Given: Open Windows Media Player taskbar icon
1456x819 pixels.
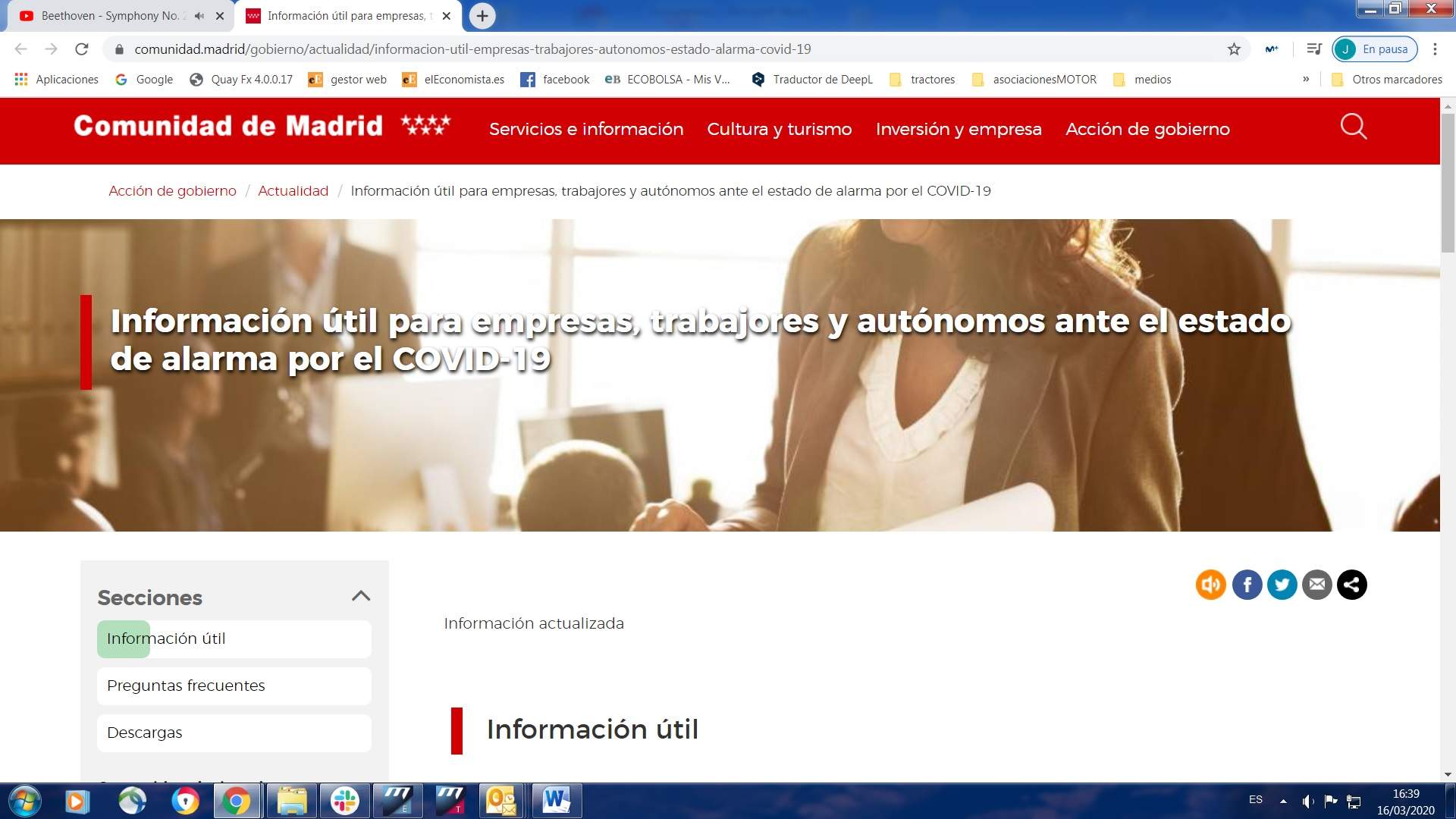Looking at the screenshot, I should (x=77, y=801).
